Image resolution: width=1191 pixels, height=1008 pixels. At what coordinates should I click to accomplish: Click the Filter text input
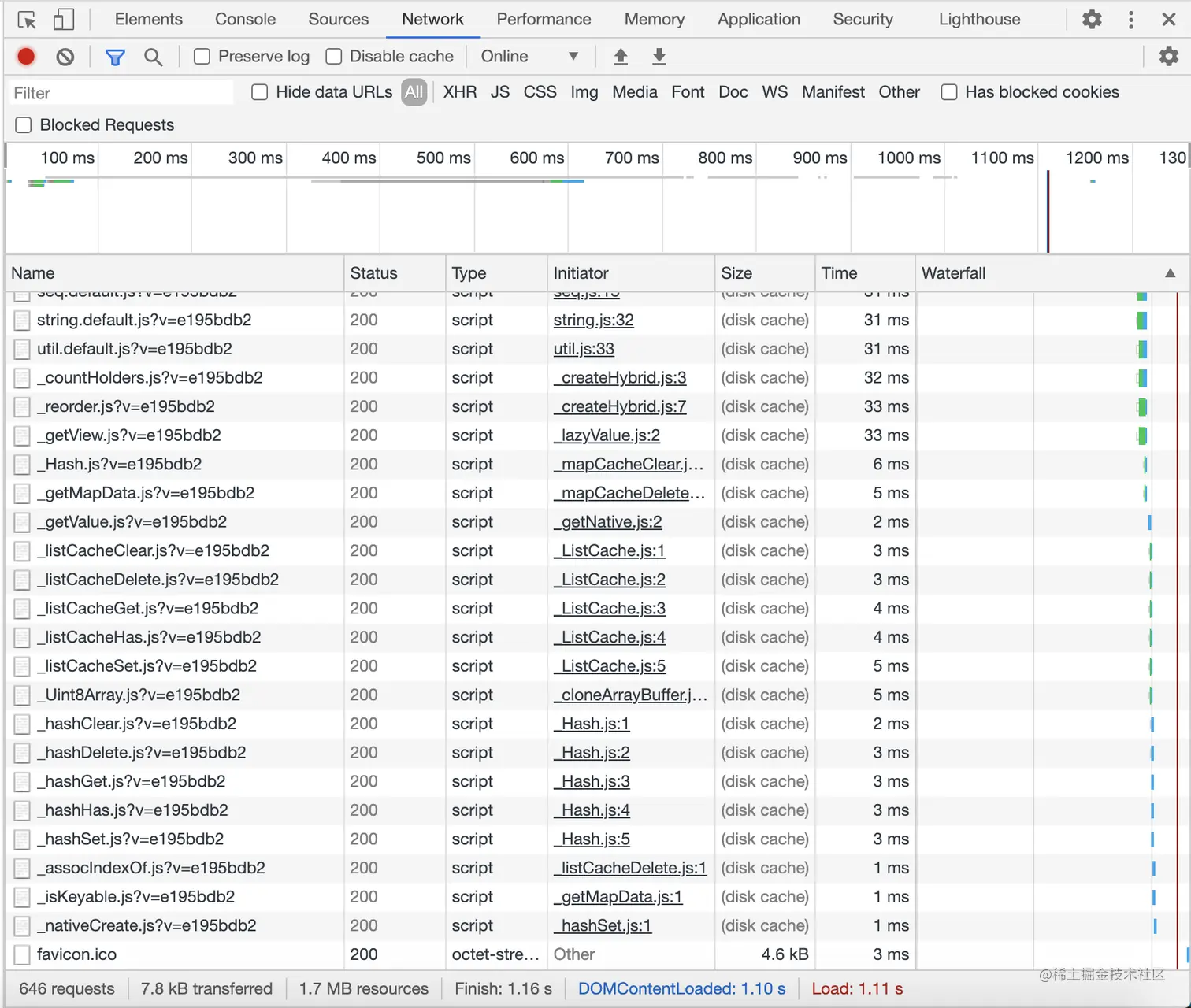(121, 93)
